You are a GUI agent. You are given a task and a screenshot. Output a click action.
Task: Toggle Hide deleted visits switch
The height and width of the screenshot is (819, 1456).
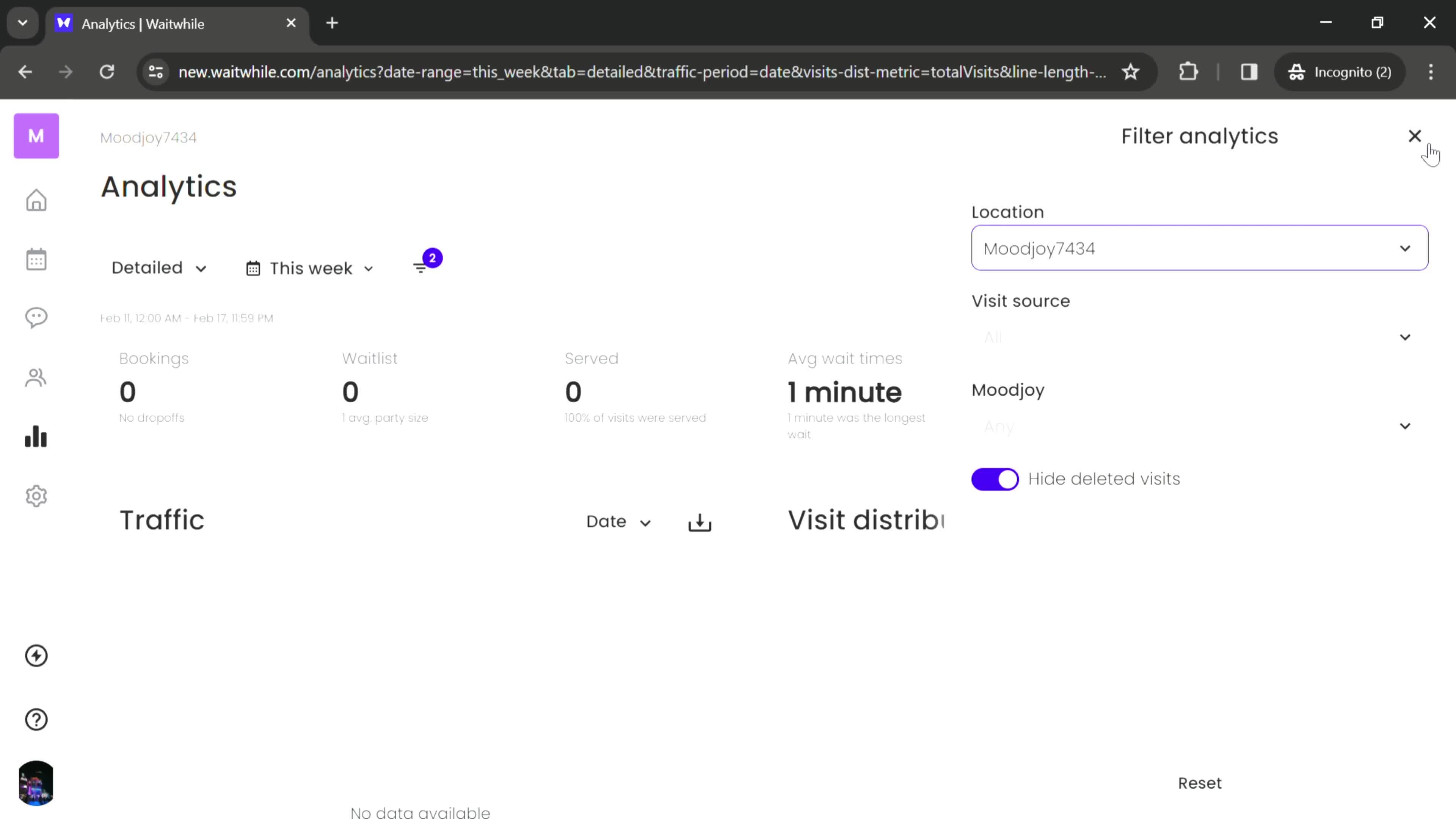pos(995,479)
